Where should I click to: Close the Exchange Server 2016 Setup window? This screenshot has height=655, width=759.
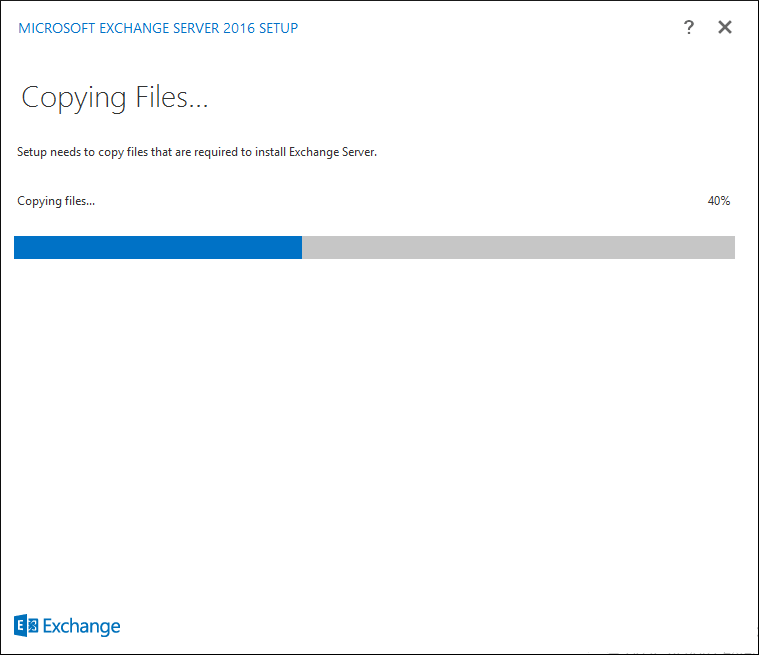coord(725,27)
